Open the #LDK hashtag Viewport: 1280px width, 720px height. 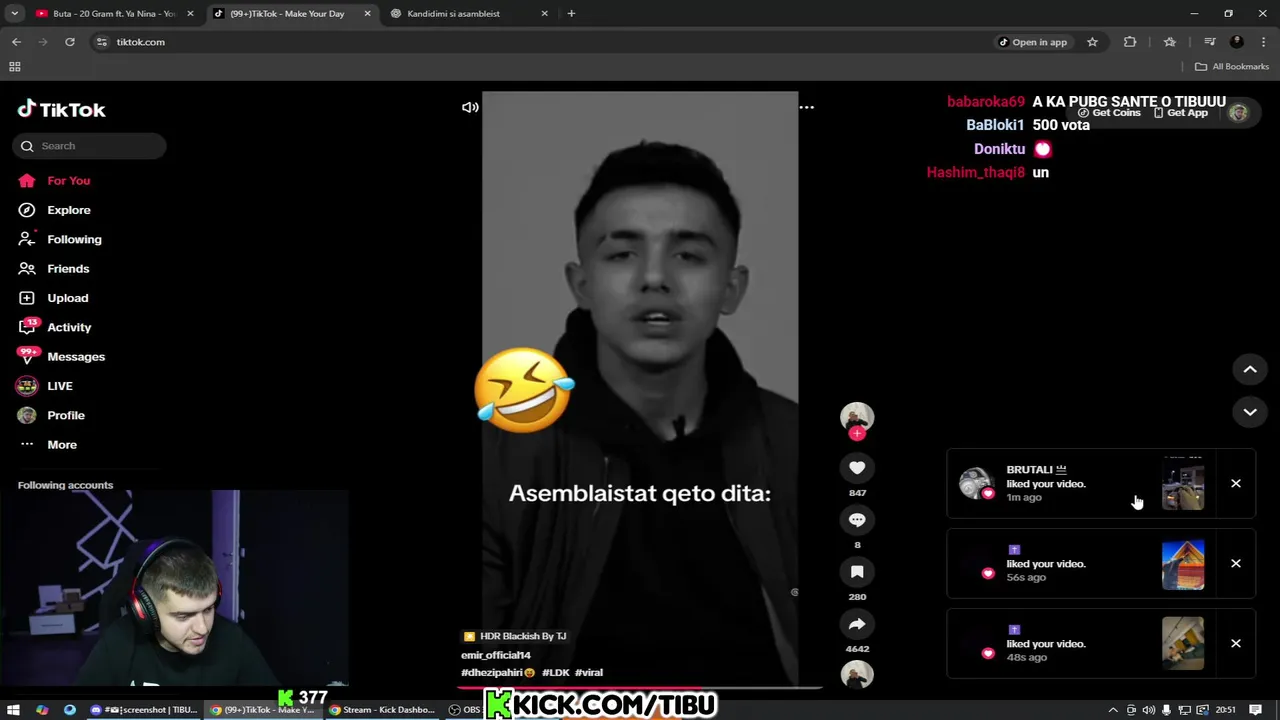555,673
